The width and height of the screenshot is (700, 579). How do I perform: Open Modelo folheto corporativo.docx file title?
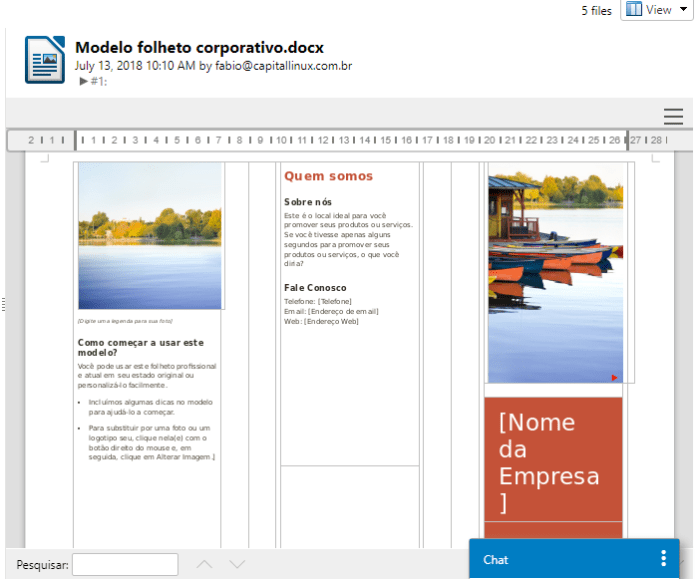[x=199, y=47]
